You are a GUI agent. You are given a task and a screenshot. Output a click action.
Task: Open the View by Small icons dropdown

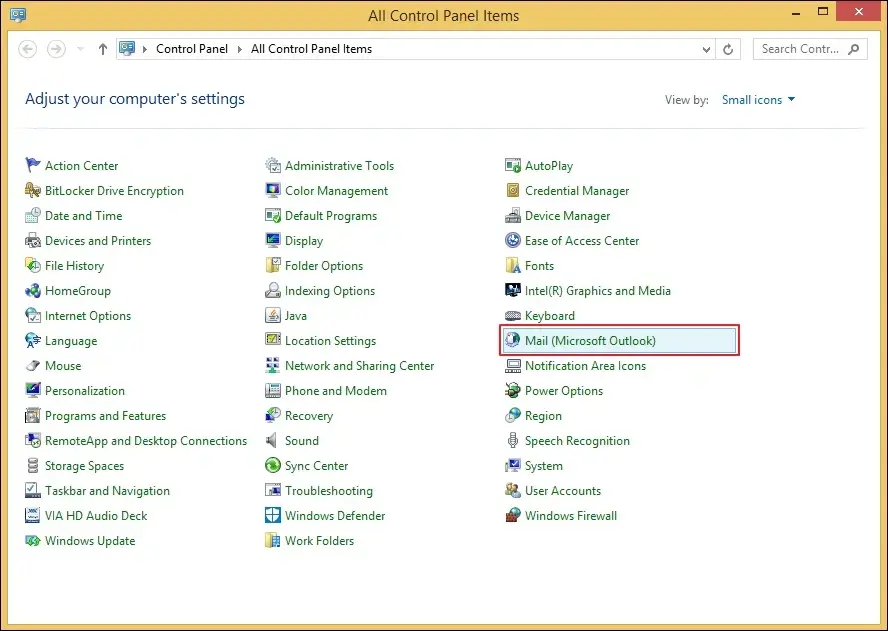point(758,100)
